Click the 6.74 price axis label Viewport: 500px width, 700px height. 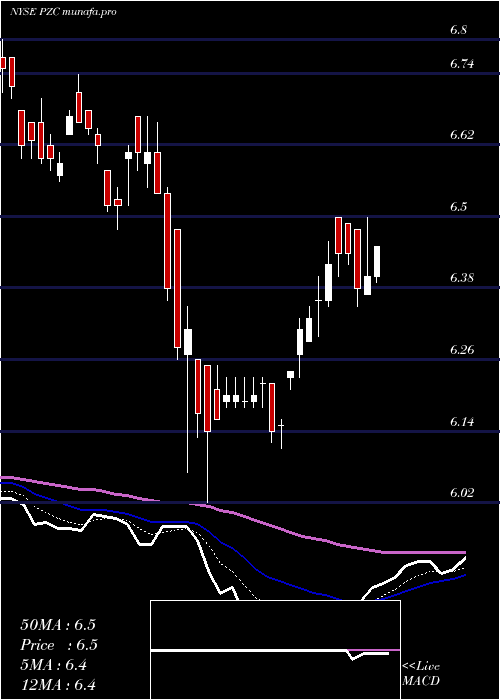tap(462, 64)
